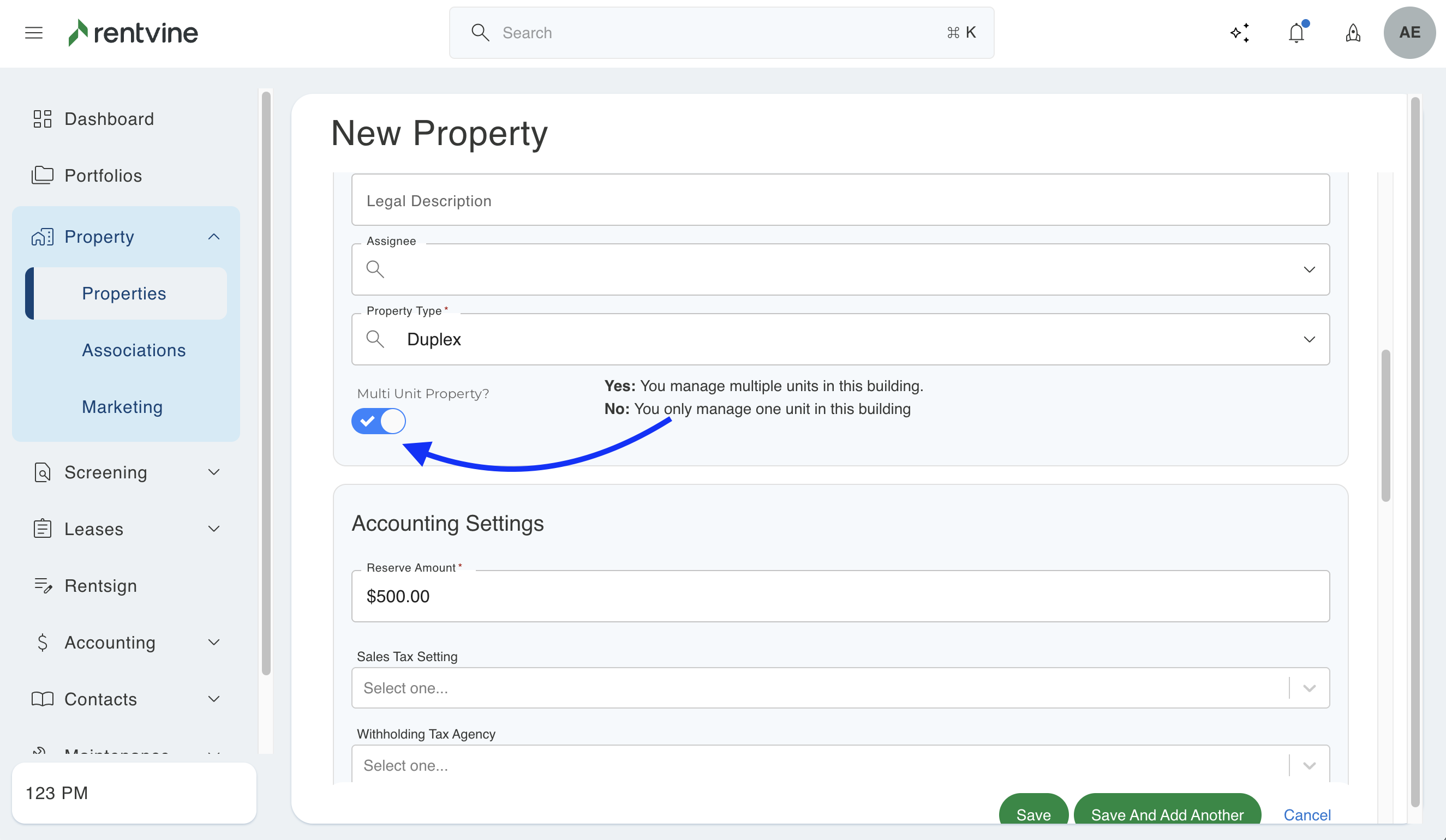Screen dimensions: 1446x840
Task: Open the hamburger menu icon
Action: point(34,33)
